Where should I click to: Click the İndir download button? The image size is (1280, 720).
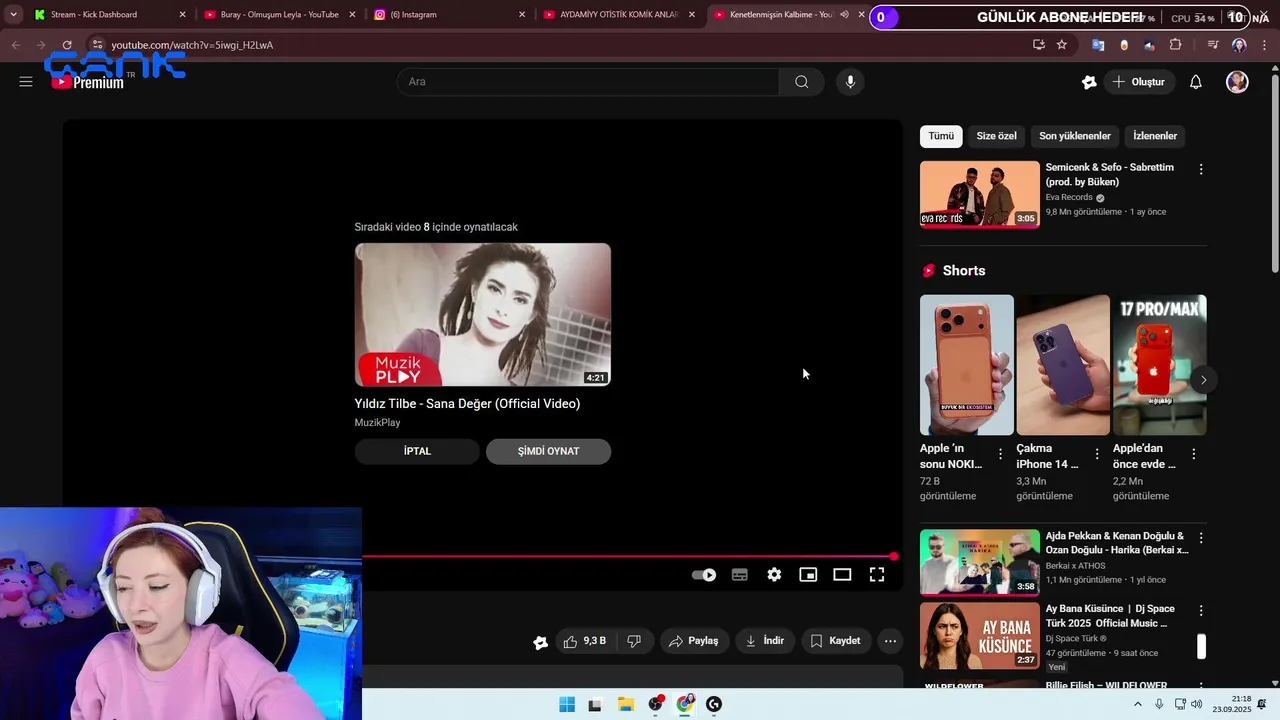point(765,641)
